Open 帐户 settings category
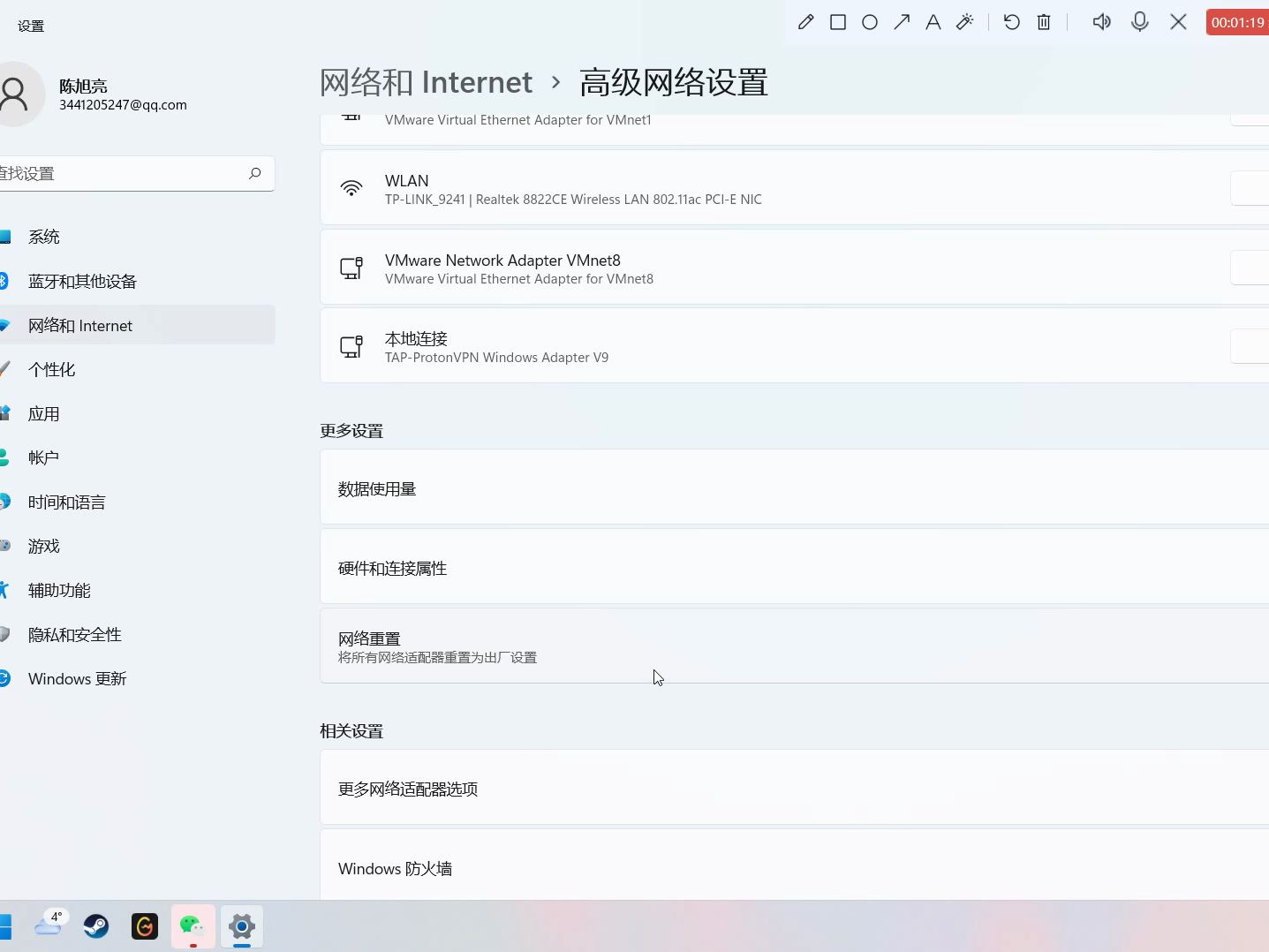The height and width of the screenshot is (952, 1269). [x=137, y=457]
